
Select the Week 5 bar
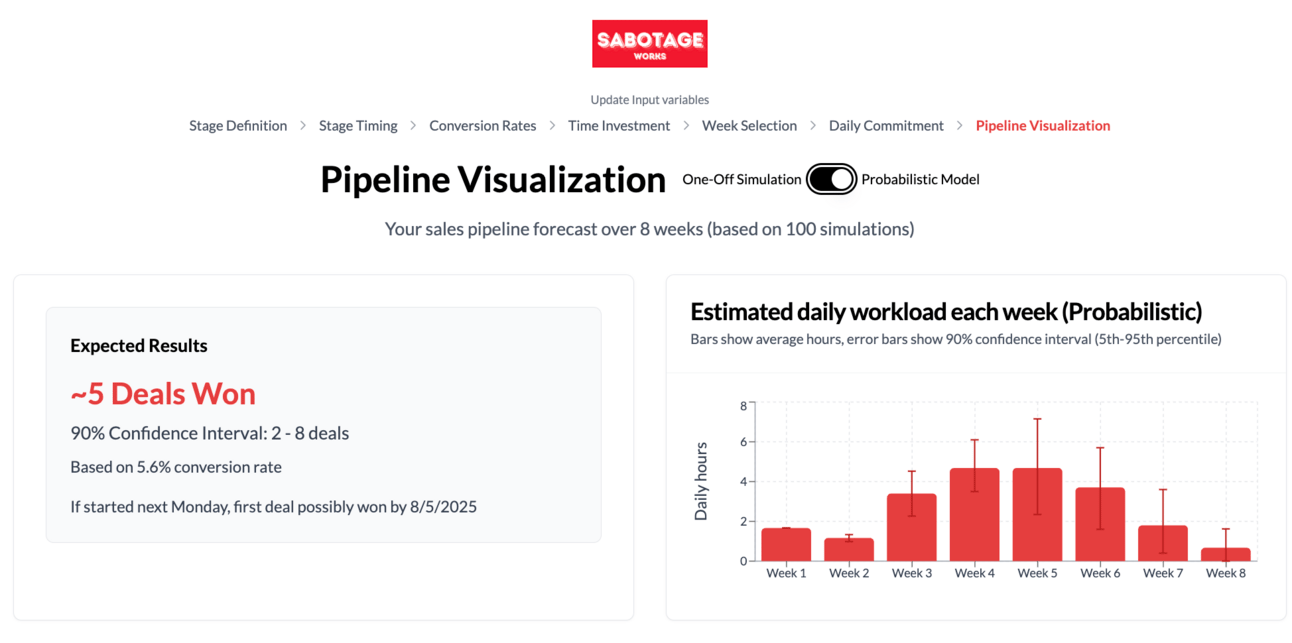[1037, 515]
